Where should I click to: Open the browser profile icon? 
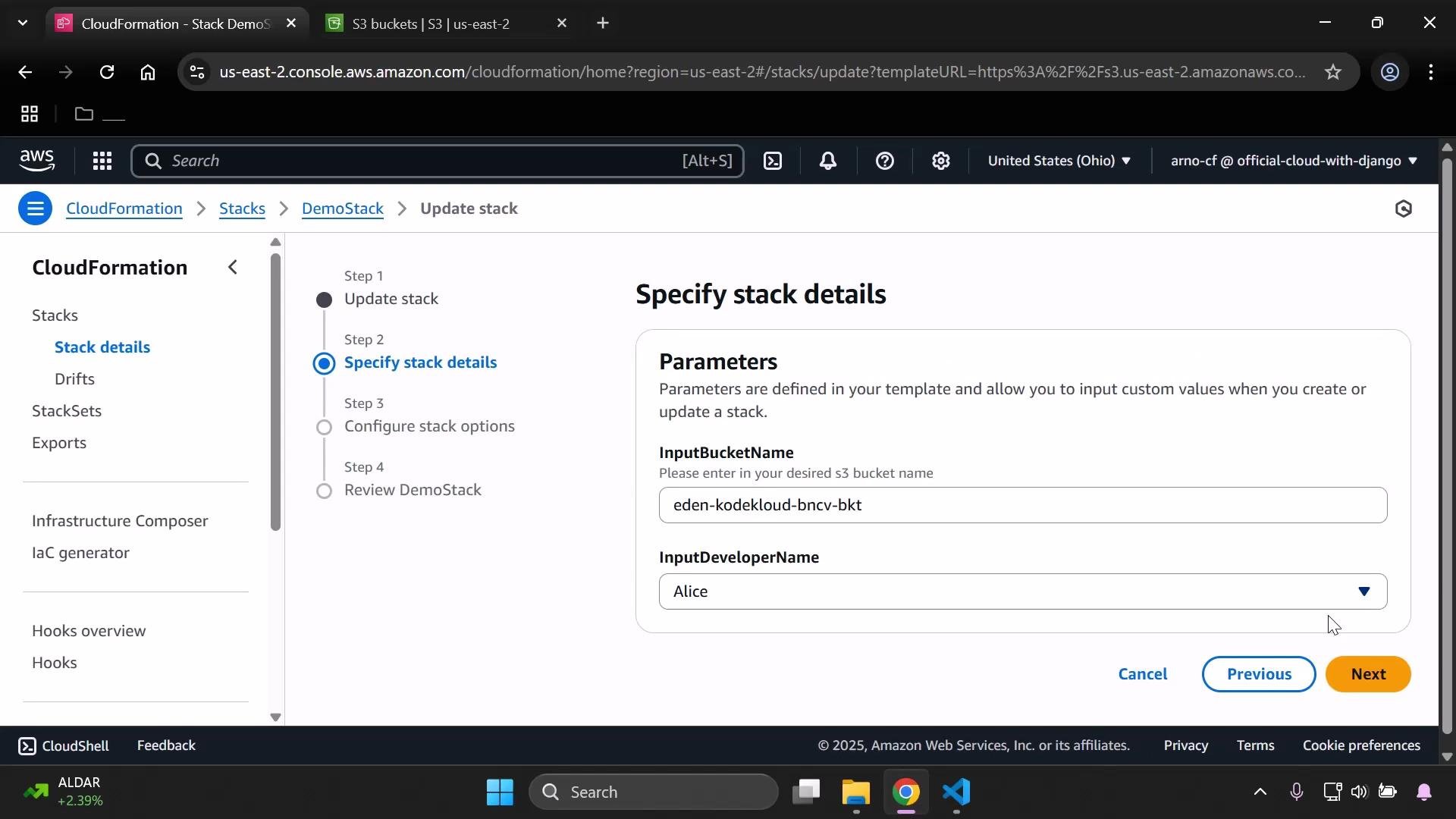1390,72
